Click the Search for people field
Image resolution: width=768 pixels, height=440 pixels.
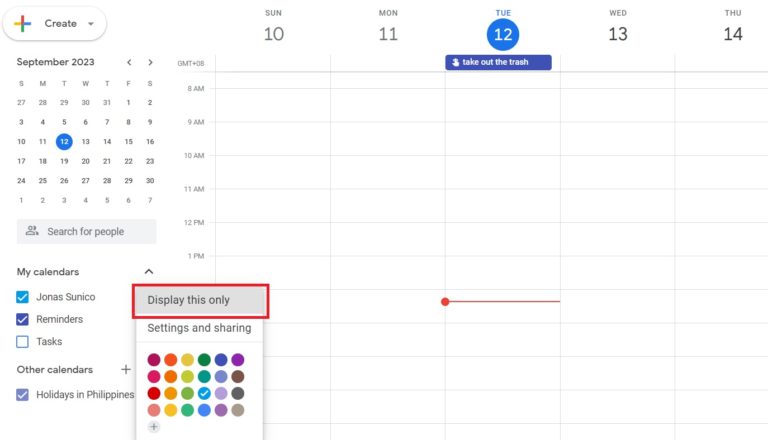point(87,231)
